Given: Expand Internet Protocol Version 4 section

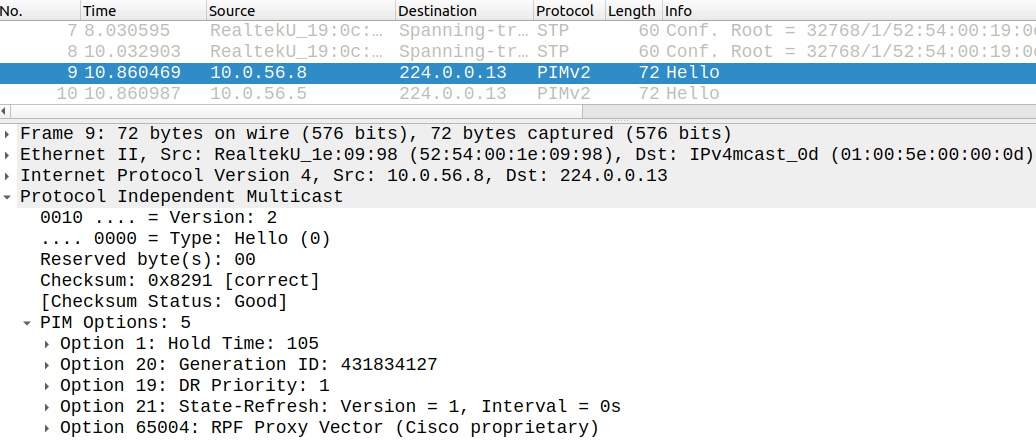Looking at the screenshot, I should tap(7, 176).
